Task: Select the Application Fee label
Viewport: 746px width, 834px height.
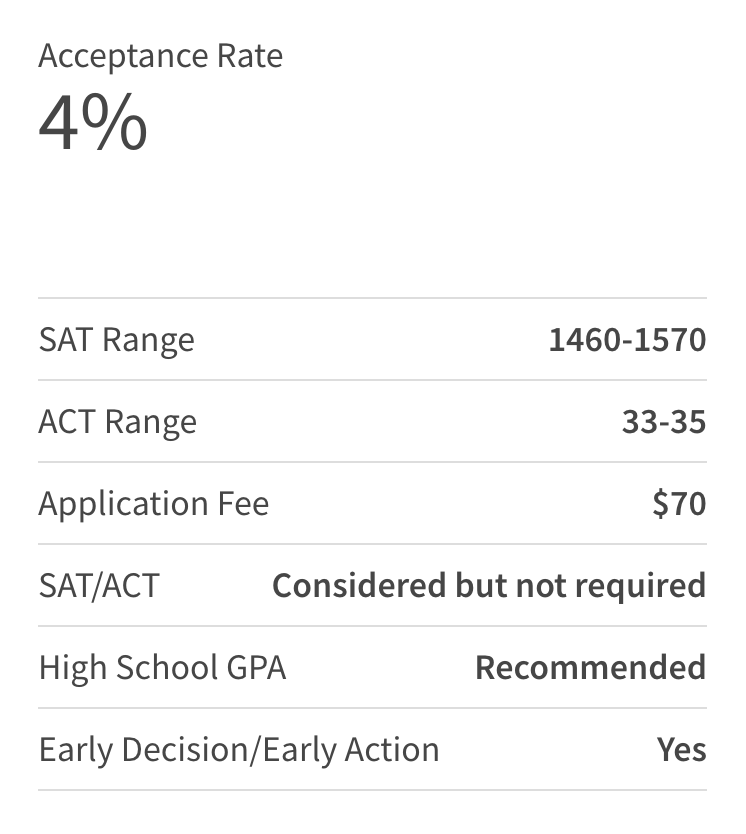Action: coord(153,504)
